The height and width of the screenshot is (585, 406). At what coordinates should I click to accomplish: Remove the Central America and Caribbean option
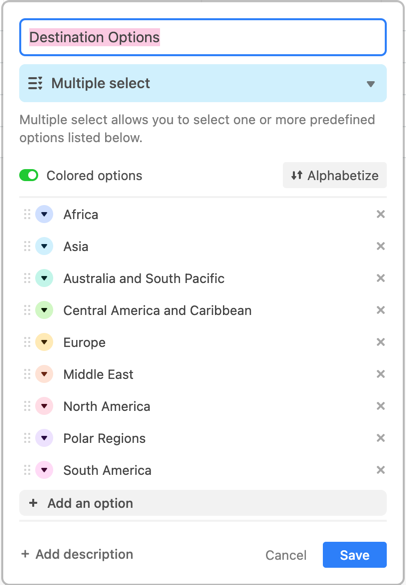pos(380,310)
